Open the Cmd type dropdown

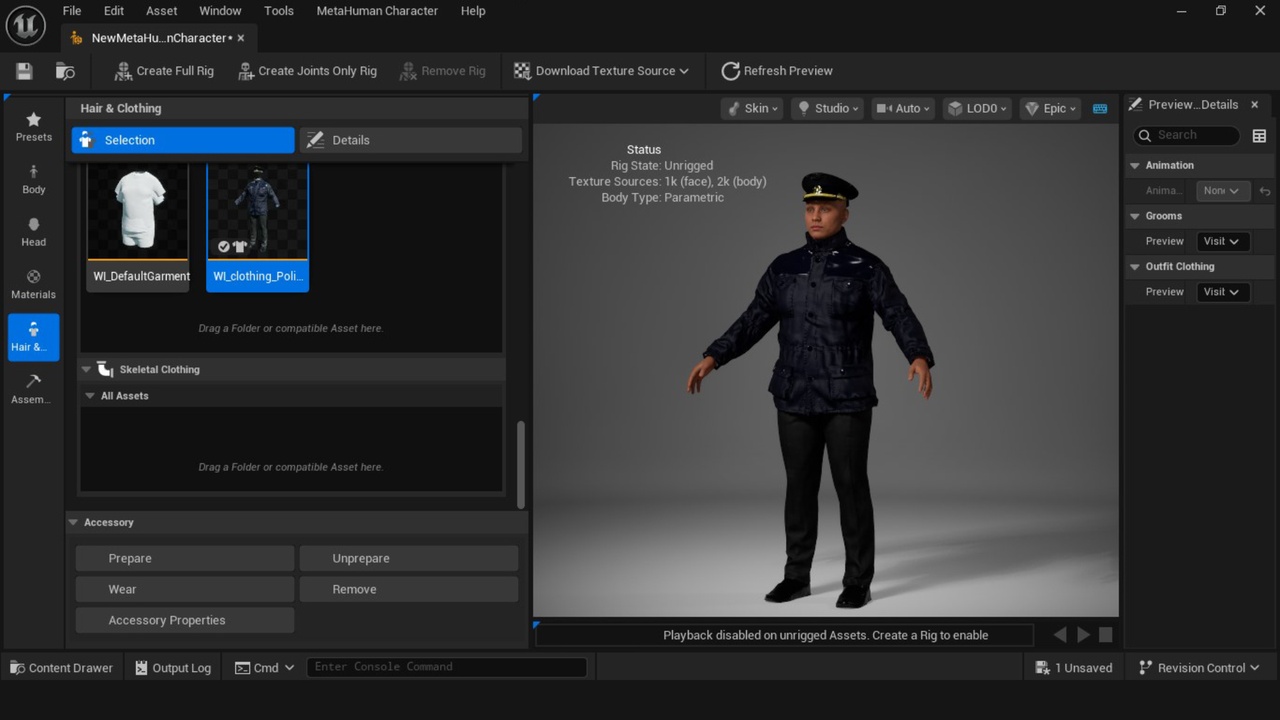tap(264, 668)
